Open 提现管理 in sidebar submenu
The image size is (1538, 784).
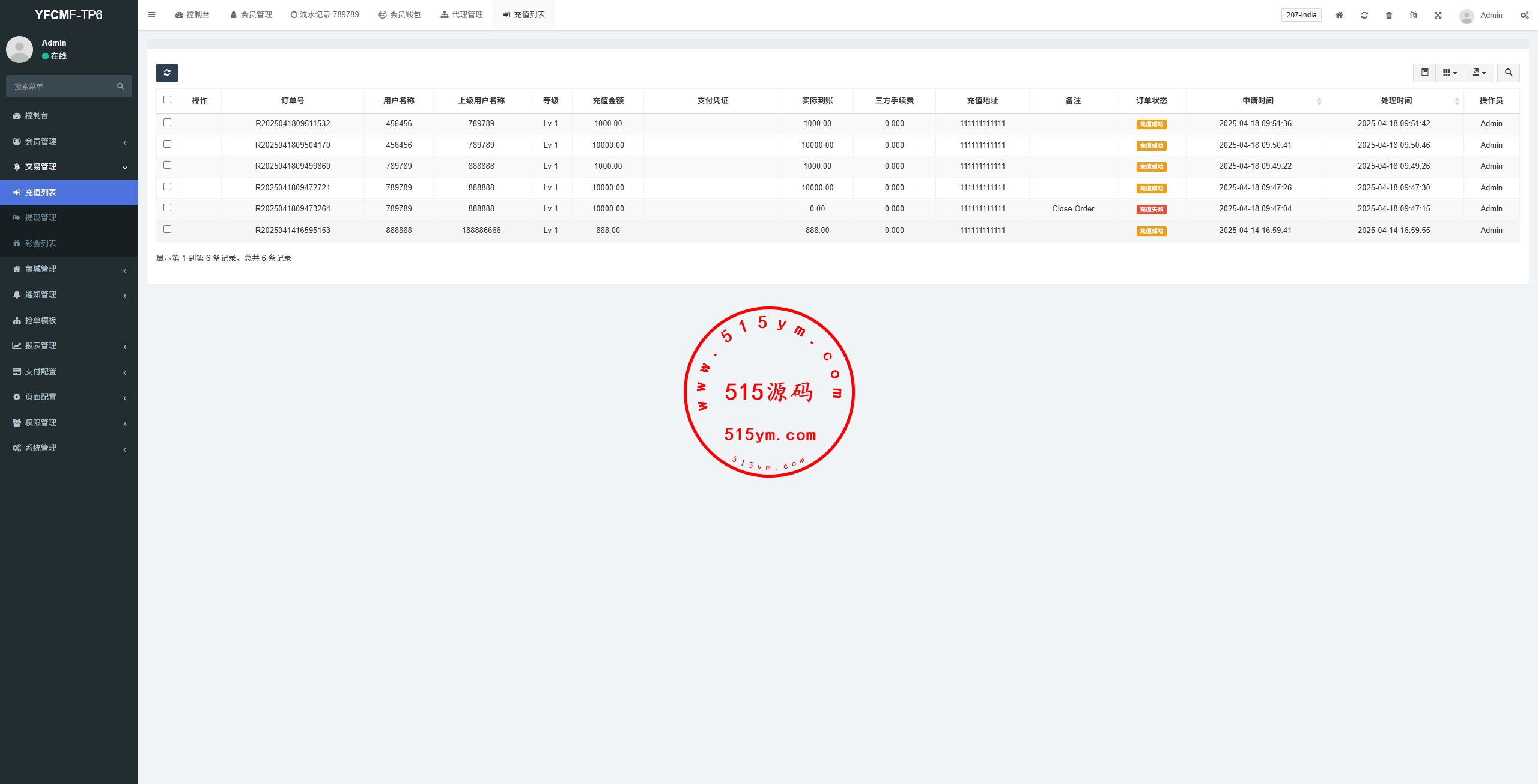41,217
